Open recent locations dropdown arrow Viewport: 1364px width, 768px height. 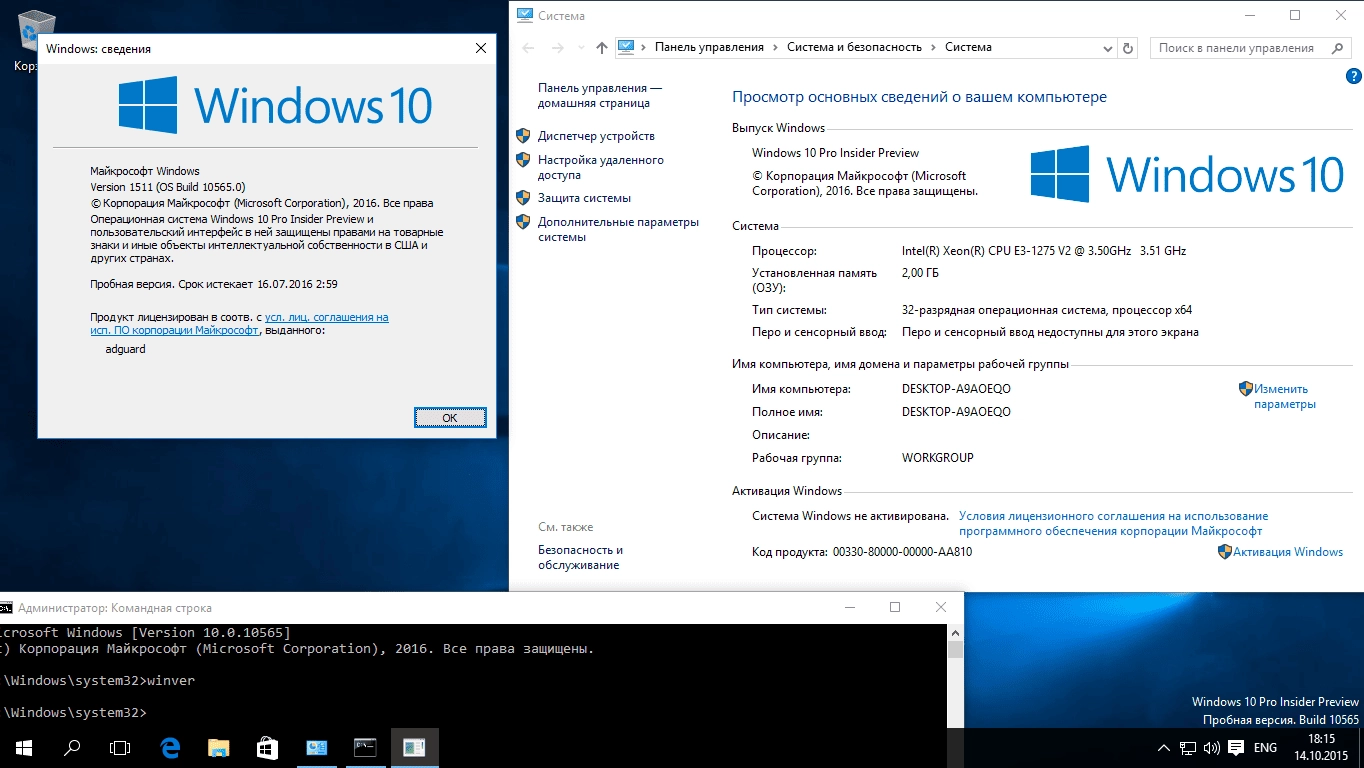pyautogui.click(x=581, y=48)
